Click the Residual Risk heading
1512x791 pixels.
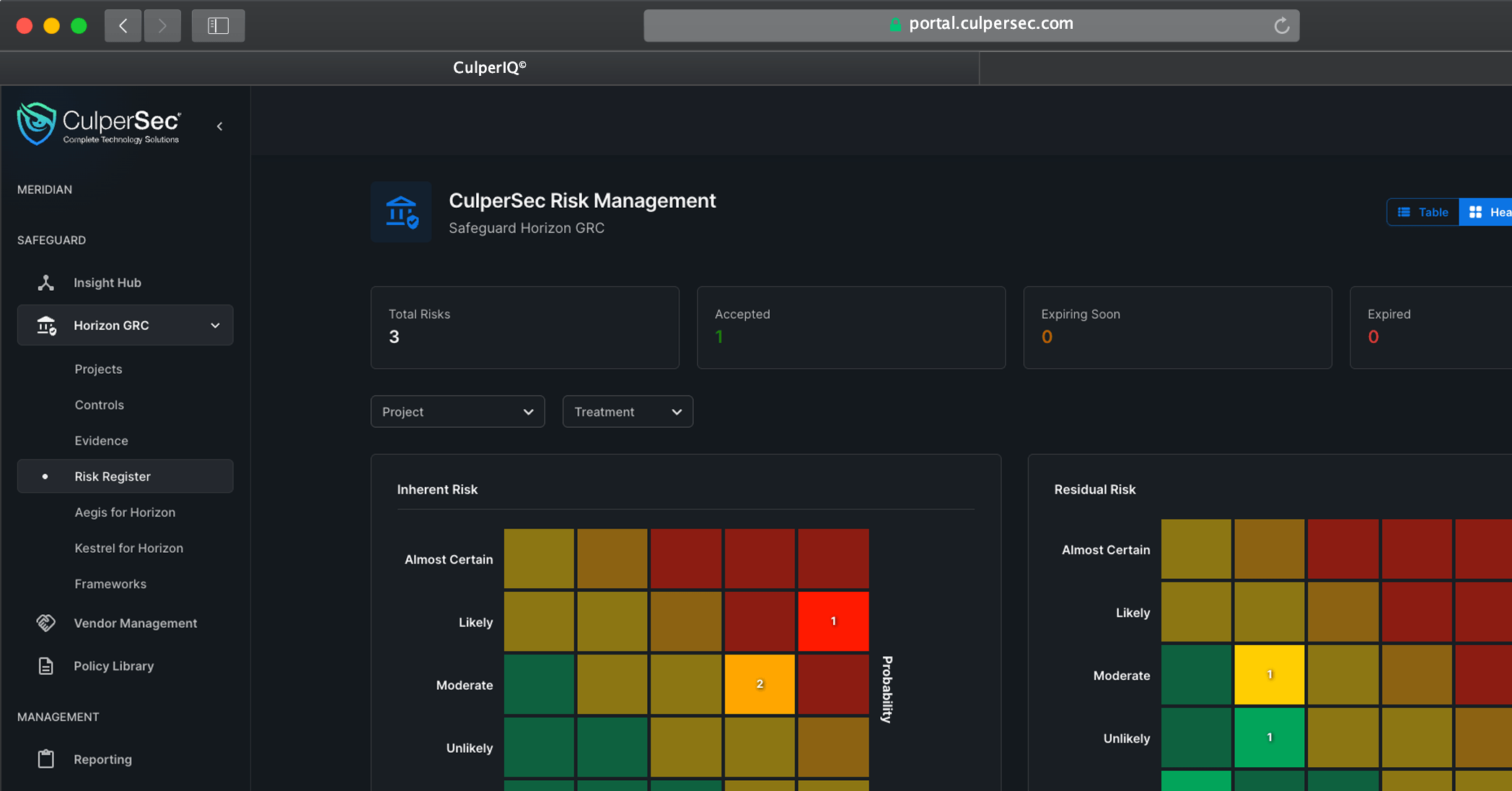coord(1095,489)
